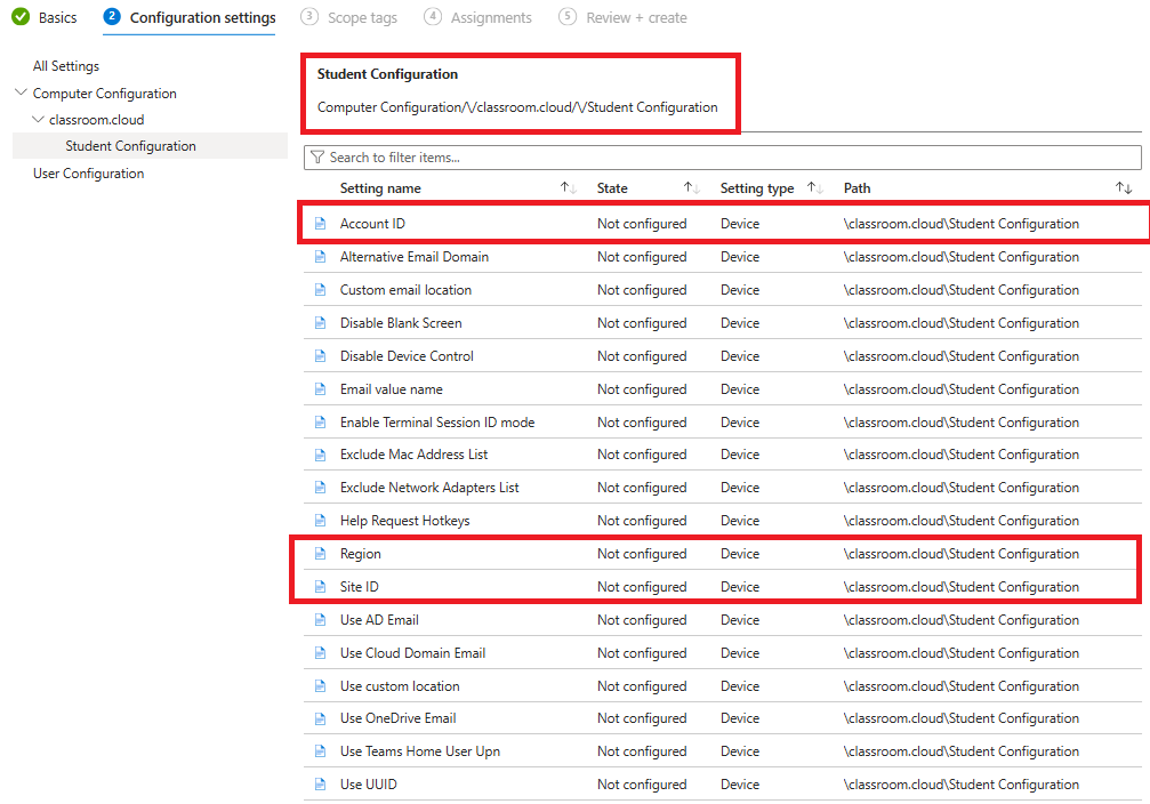Open the Region setting
1150x804 pixels.
360,554
